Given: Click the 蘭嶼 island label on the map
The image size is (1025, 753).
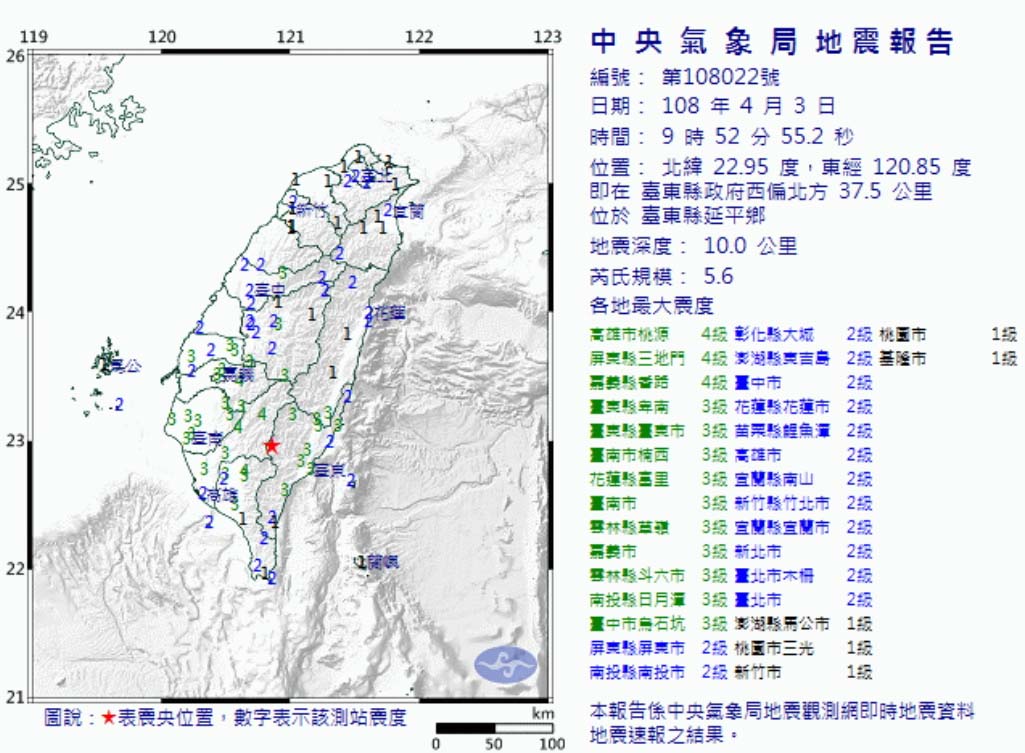Looking at the screenshot, I should (x=383, y=561).
